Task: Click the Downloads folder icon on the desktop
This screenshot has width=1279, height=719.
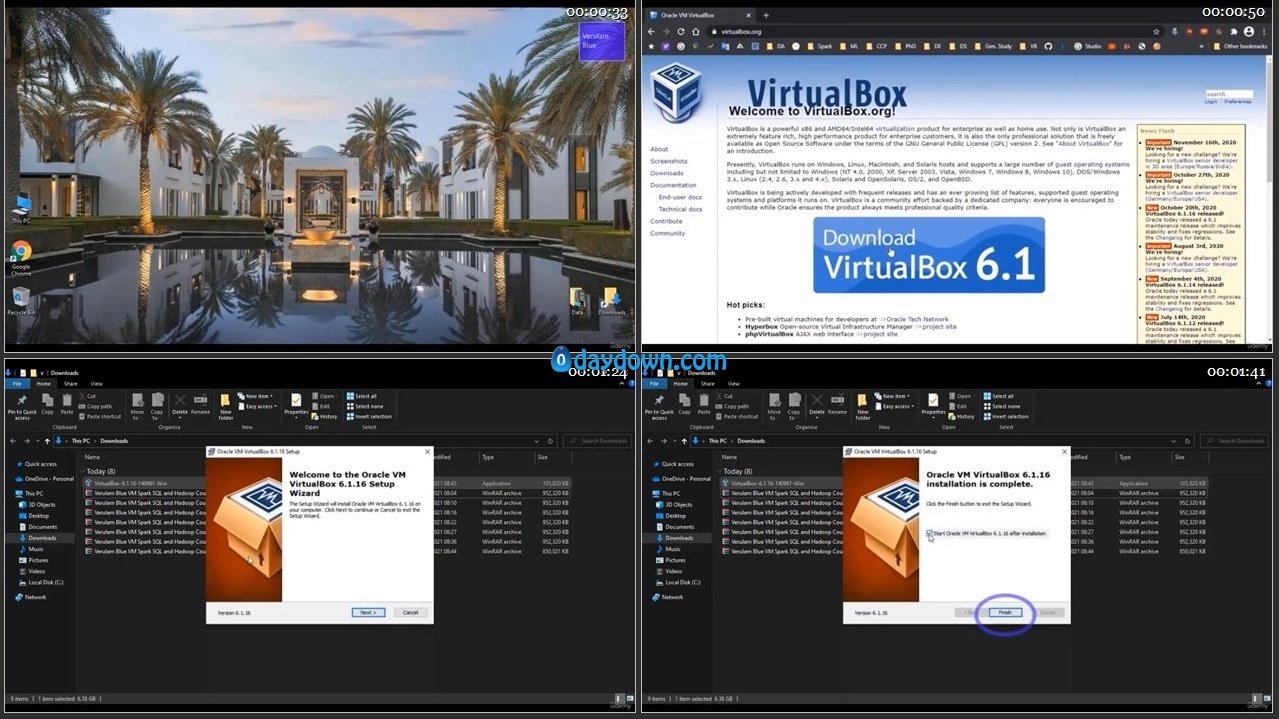Action: pos(611,298)
